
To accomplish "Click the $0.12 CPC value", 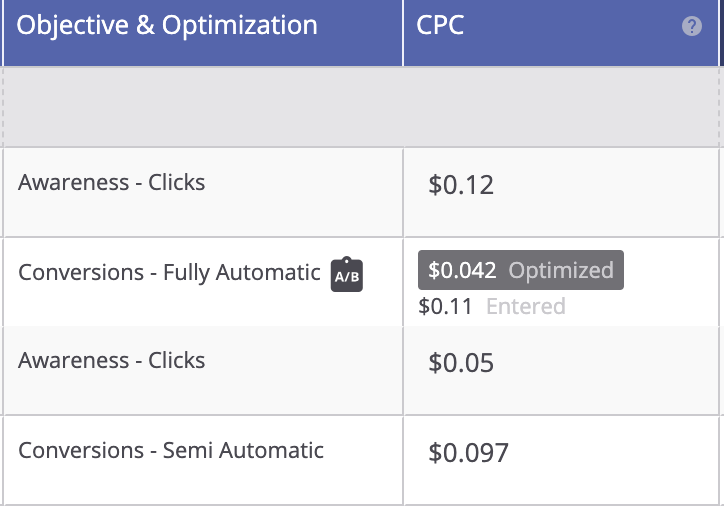I will tap(461, 185).
